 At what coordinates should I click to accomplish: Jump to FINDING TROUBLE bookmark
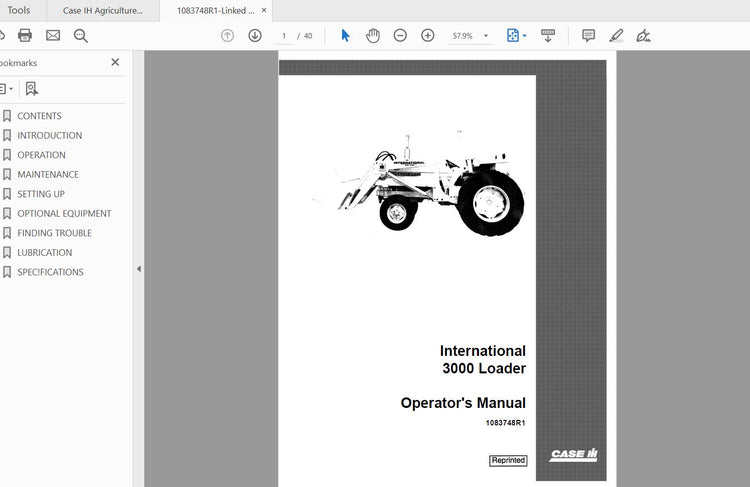54,233
